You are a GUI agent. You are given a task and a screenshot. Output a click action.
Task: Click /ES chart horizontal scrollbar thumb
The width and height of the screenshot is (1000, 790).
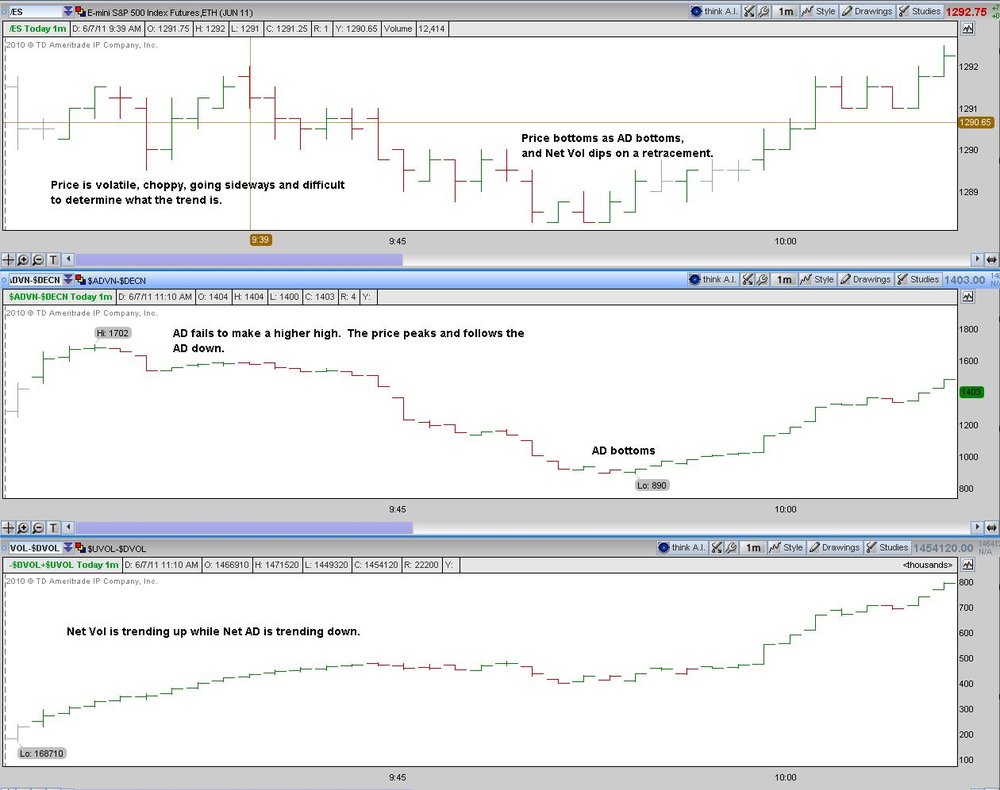tap(239, 260)
